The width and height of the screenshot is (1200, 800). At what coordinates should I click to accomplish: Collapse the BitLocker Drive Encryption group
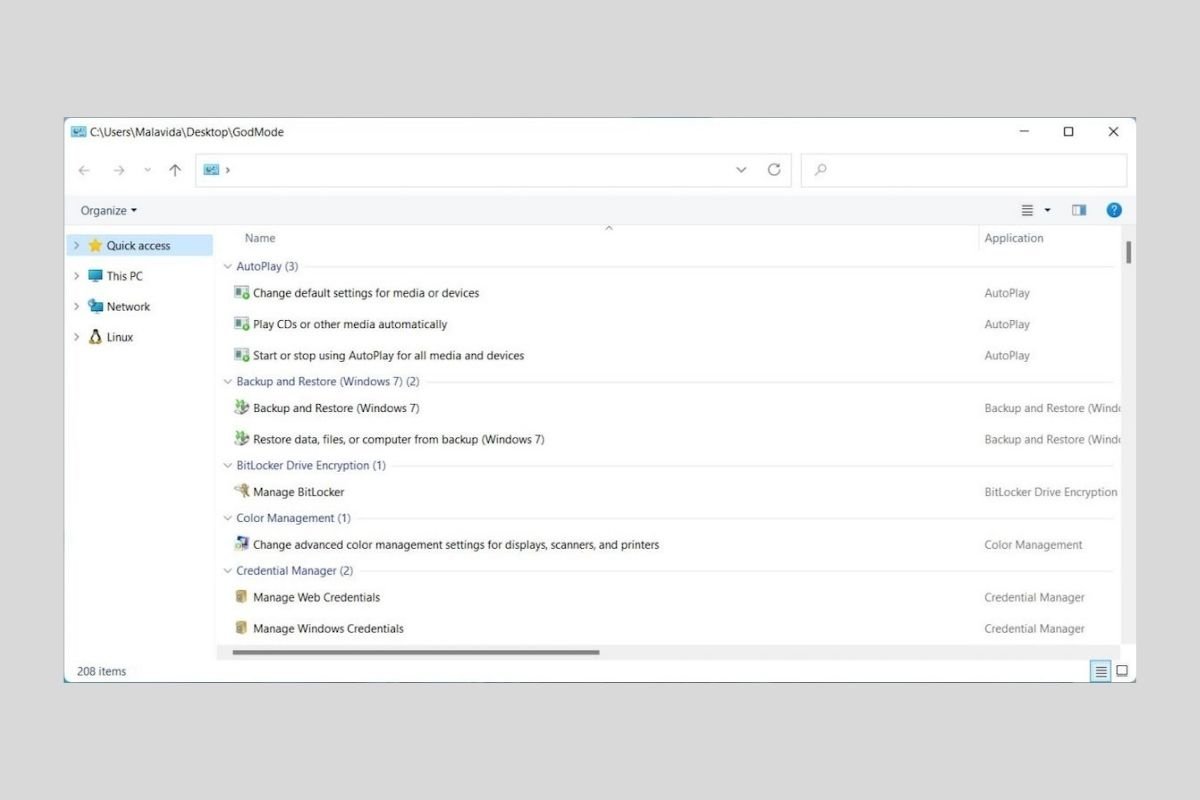[x=228, y=466]
